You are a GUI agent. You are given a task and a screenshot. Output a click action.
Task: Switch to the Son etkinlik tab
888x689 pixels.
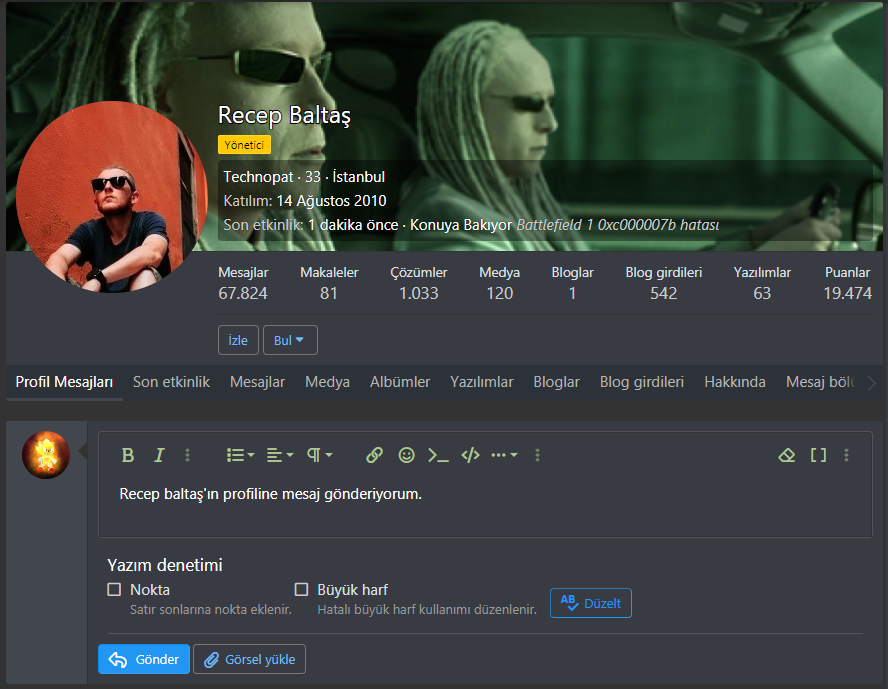(x=171, y=382)
